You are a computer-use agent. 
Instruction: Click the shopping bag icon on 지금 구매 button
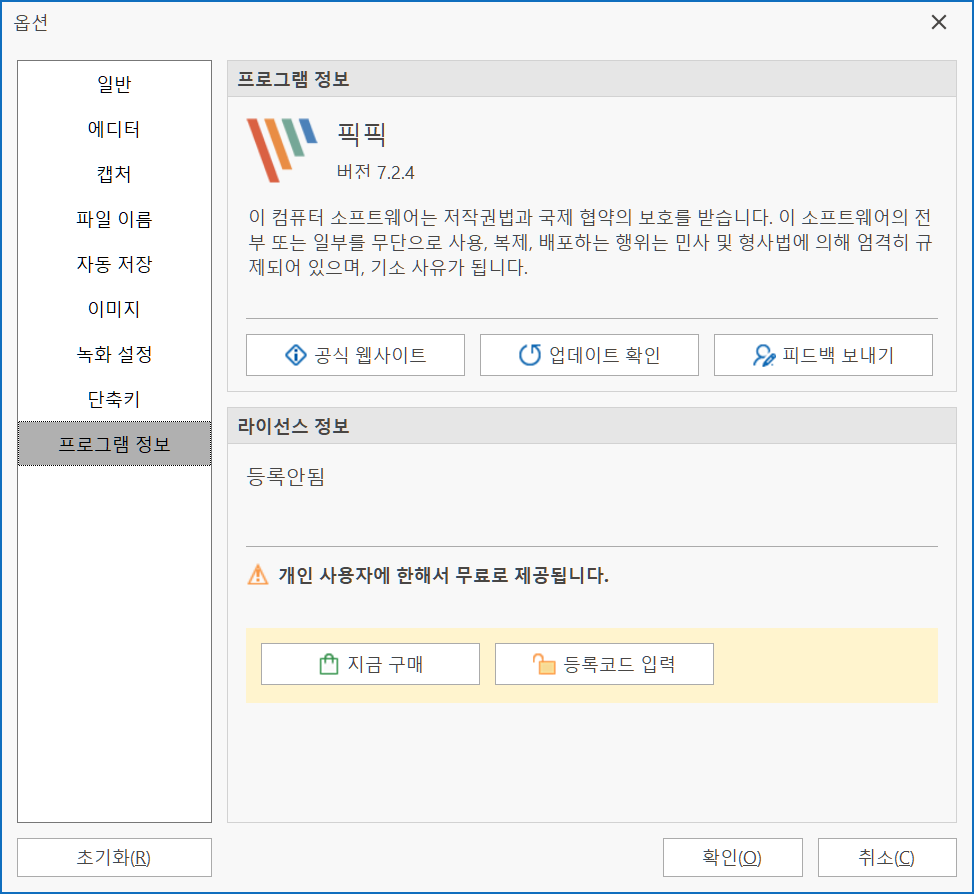coord(329,664)
